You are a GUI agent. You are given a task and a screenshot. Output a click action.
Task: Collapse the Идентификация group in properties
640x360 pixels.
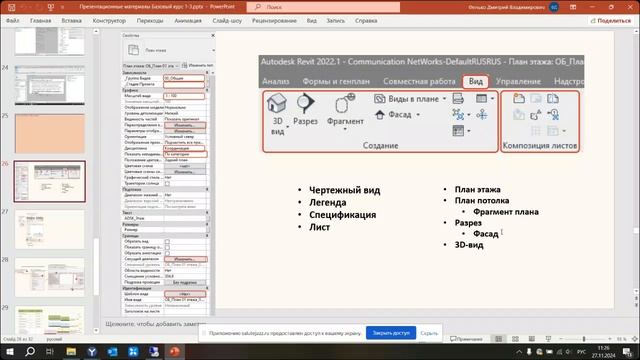[x=207, y=288]
